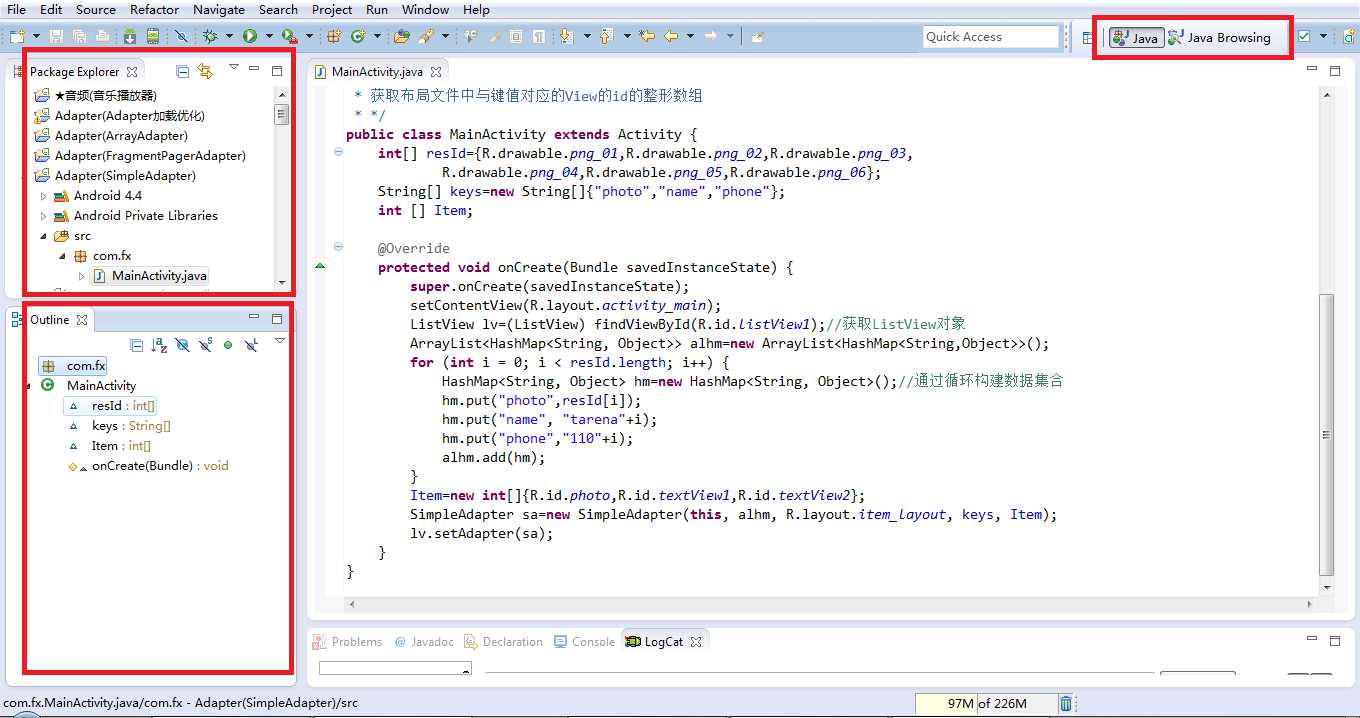Click the Open Perspective icon
1360x718 pixels.
(x=1088, y=37)
